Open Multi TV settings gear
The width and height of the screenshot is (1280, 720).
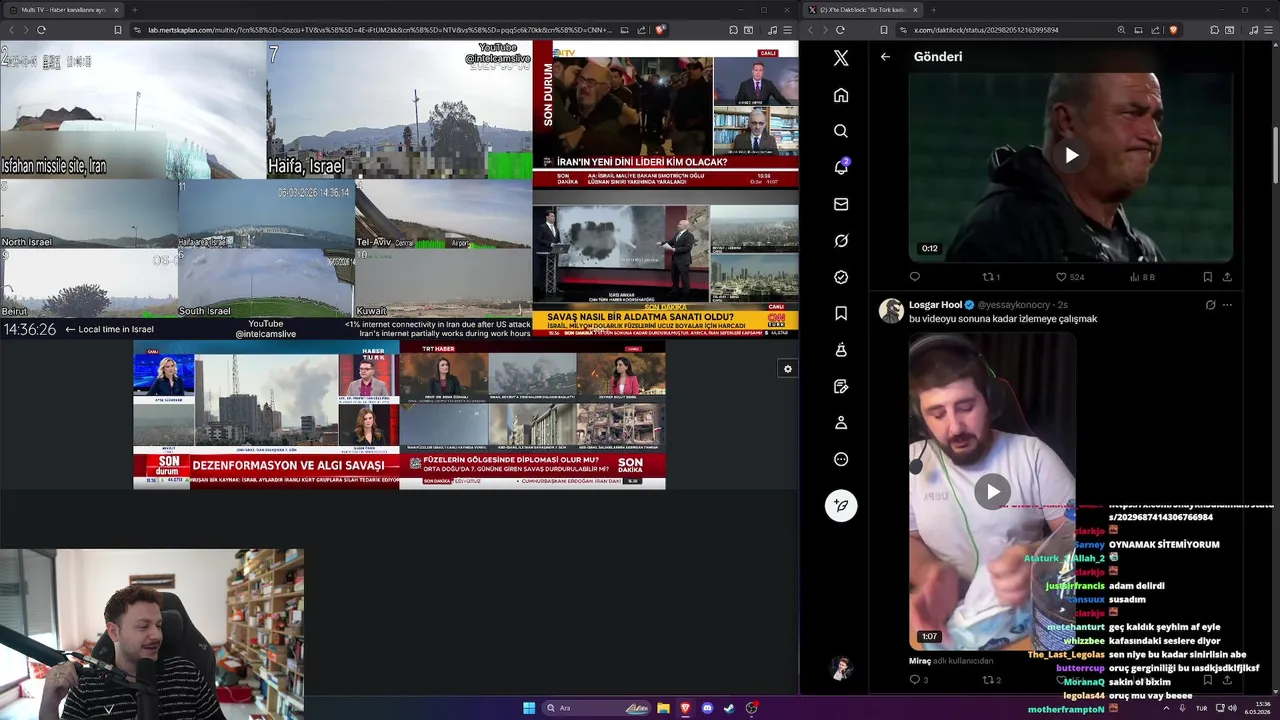coord(788,369)
